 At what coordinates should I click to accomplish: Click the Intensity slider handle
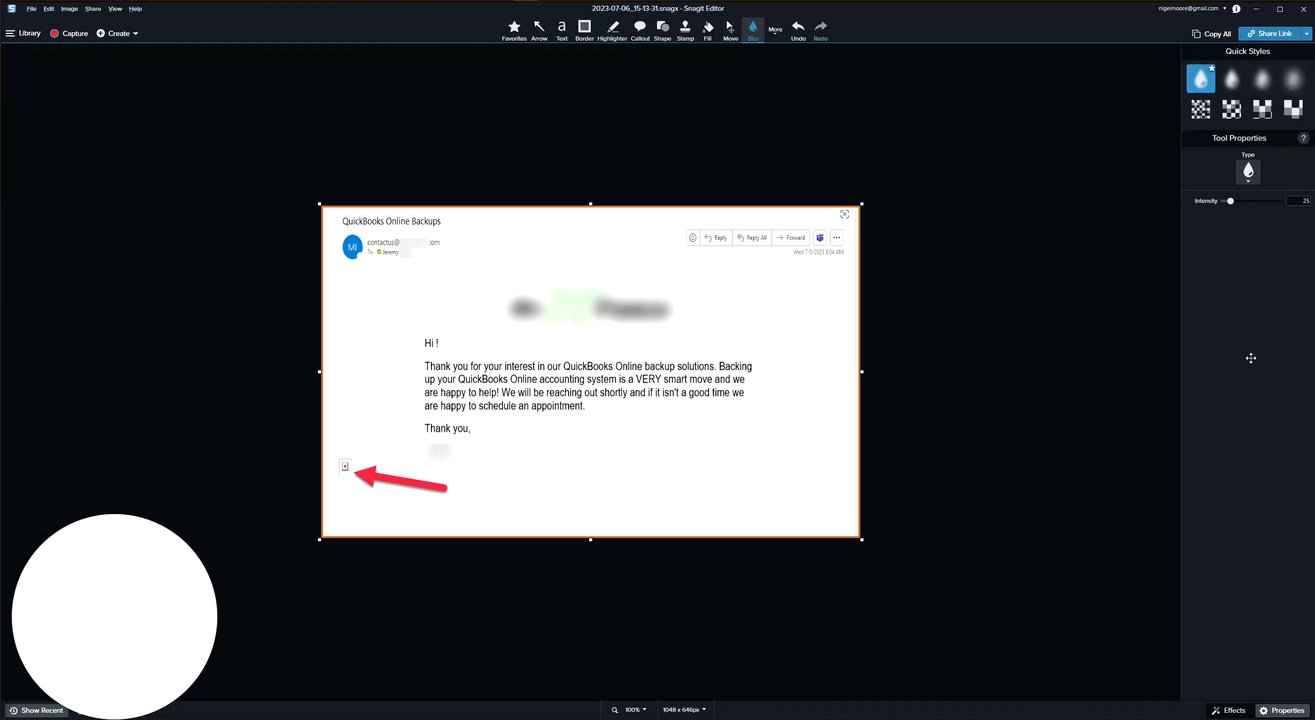(1230, 201)
